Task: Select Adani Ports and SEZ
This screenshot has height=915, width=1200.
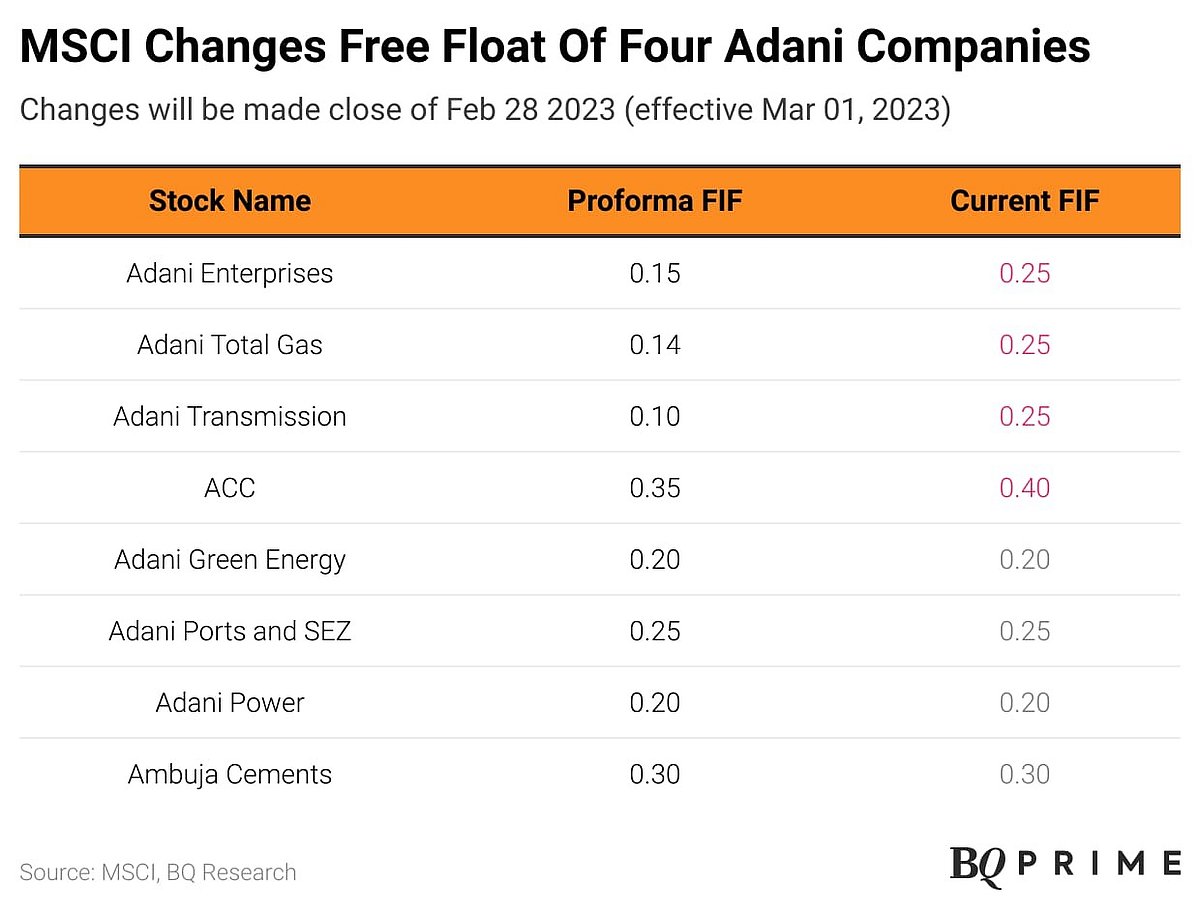Action: 229,631
